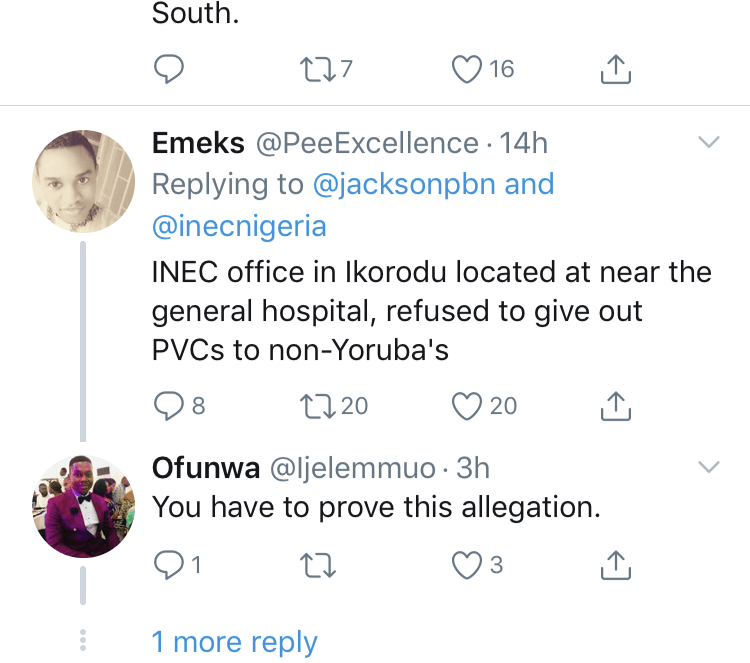This screenshot has height=663, width=750.
Task: Open the @PeeExcellence profile handle
Action: pos(367,143)
